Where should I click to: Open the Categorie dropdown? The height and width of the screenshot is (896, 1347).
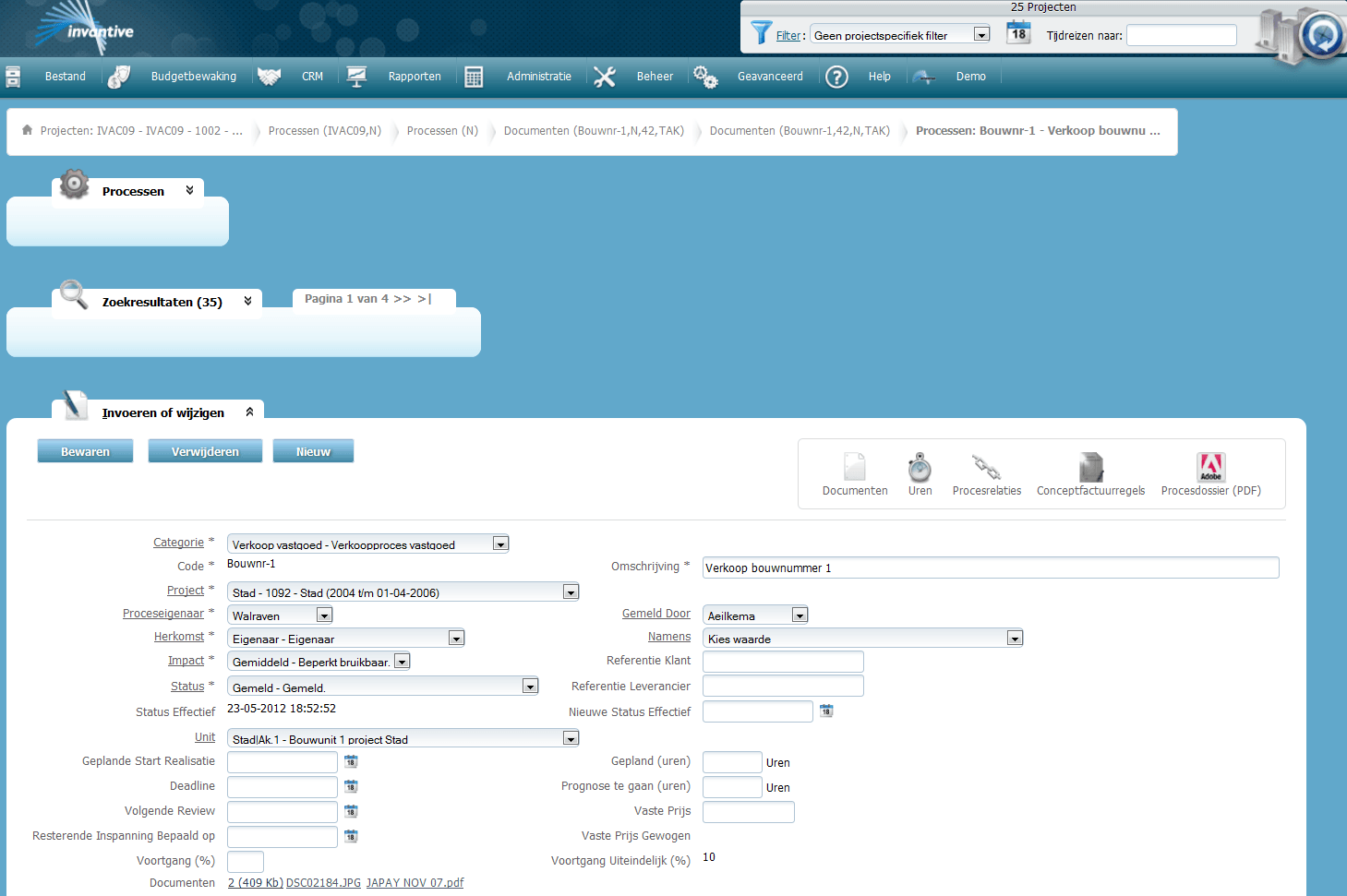click(368, 544)
